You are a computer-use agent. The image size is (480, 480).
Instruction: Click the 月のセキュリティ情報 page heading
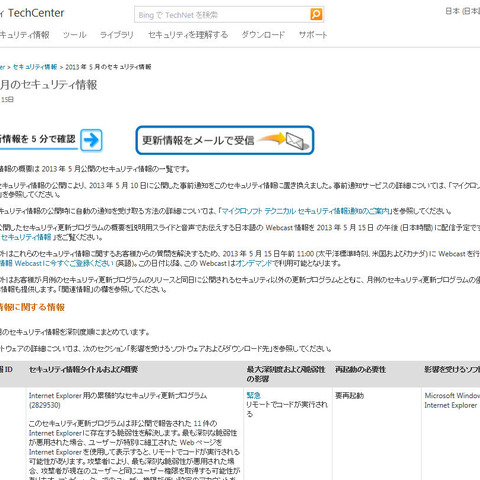tap(49, 85)
